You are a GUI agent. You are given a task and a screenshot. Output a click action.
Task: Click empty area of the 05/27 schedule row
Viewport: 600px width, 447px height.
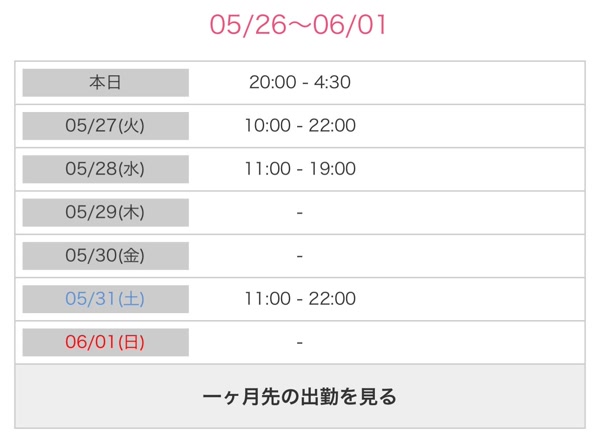[x=467, y=126]
